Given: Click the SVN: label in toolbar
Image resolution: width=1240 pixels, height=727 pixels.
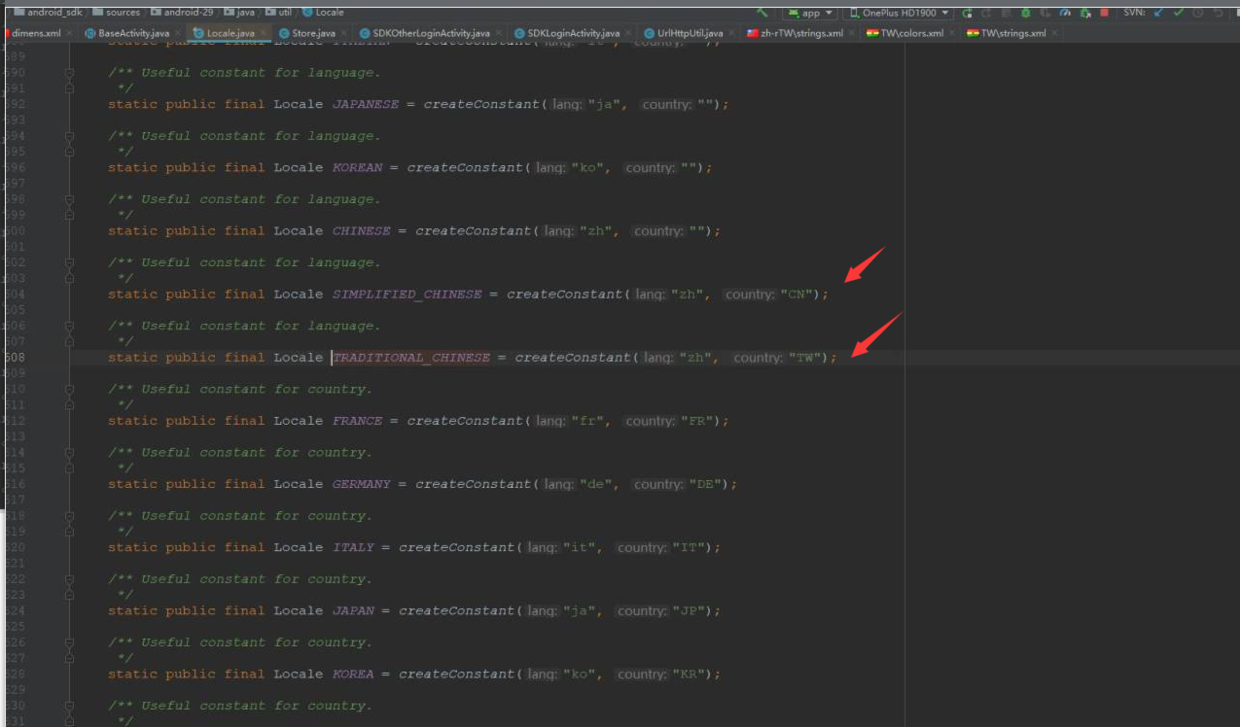Looking at the screenshot, I should (1134, 13).
